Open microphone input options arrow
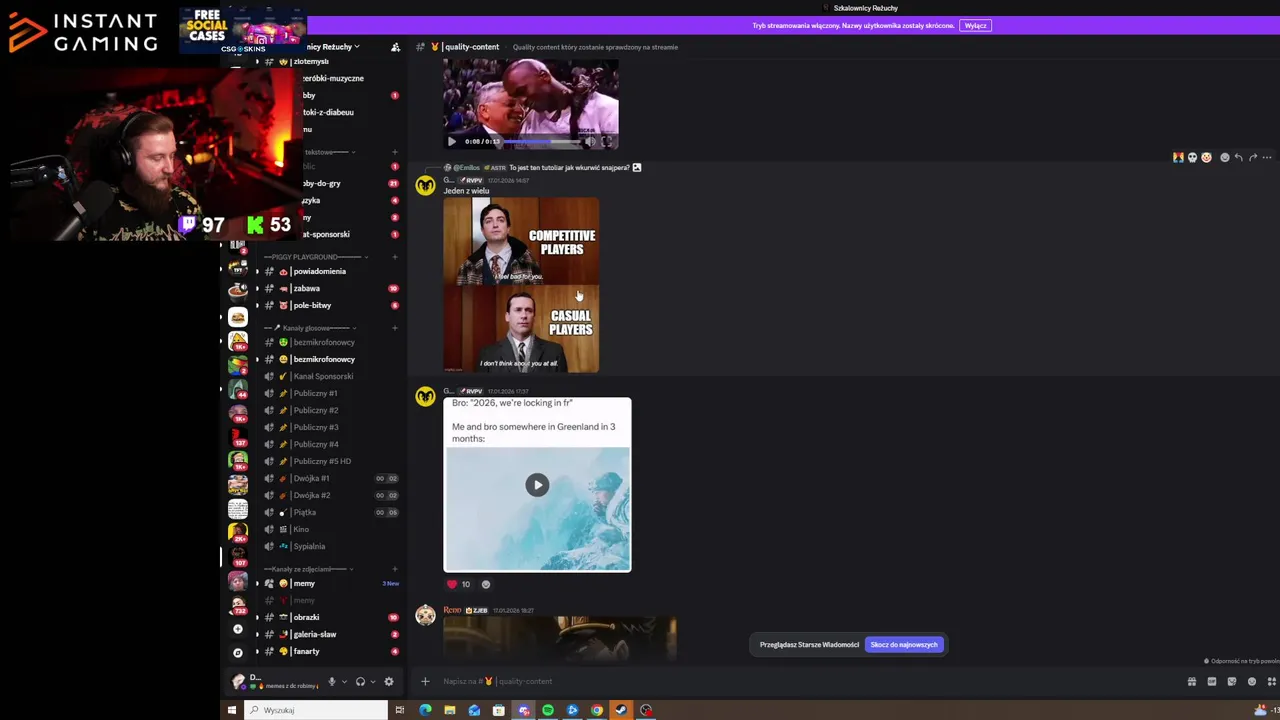Screen dimensions: 1280x720 coord(344,682)
